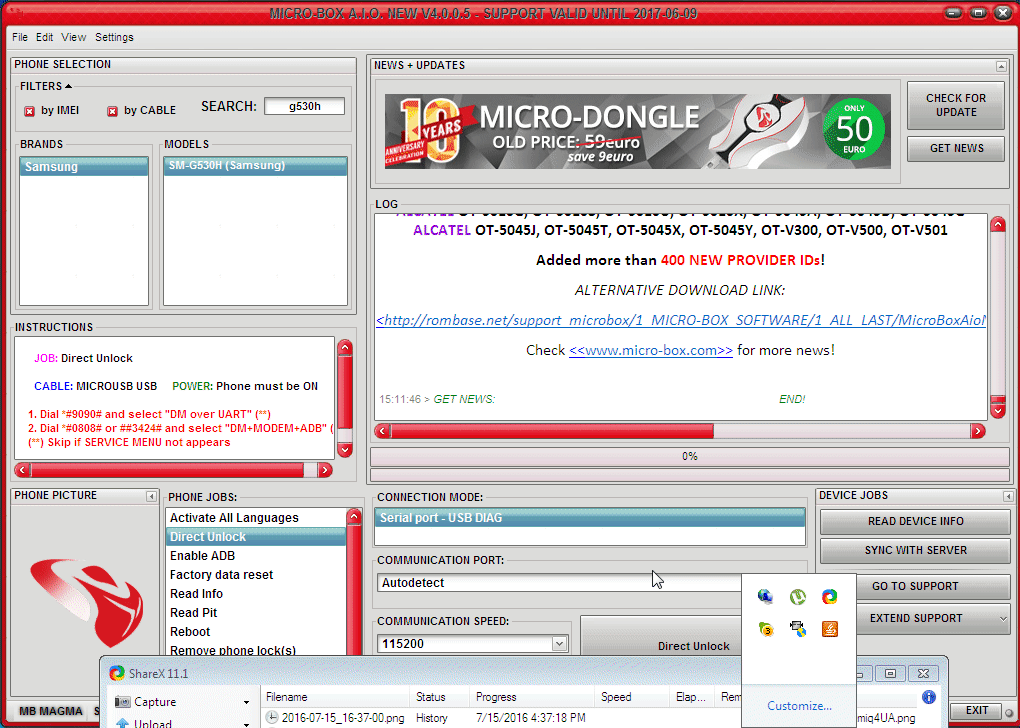Click the clock icon next to 2016-07-15_16-37-00.png
The width and height of the screenshot is (1020, 728).
pyautogui.click(x=272, y=718)
